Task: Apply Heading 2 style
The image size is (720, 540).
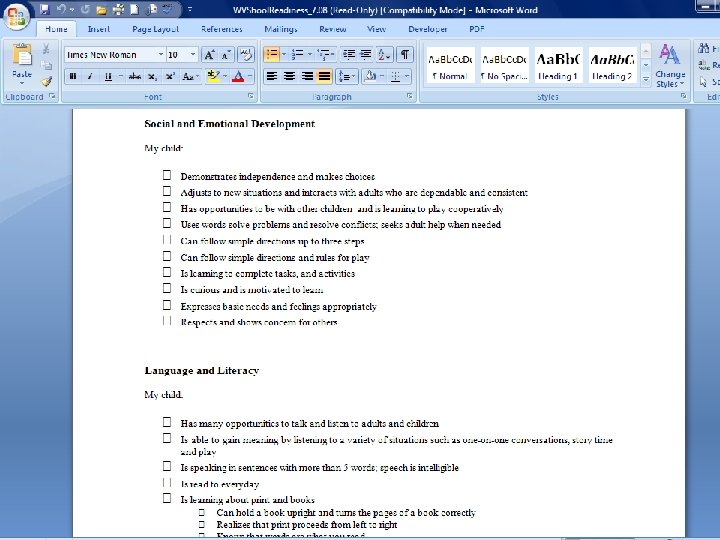Action: (x=612, y=65)
